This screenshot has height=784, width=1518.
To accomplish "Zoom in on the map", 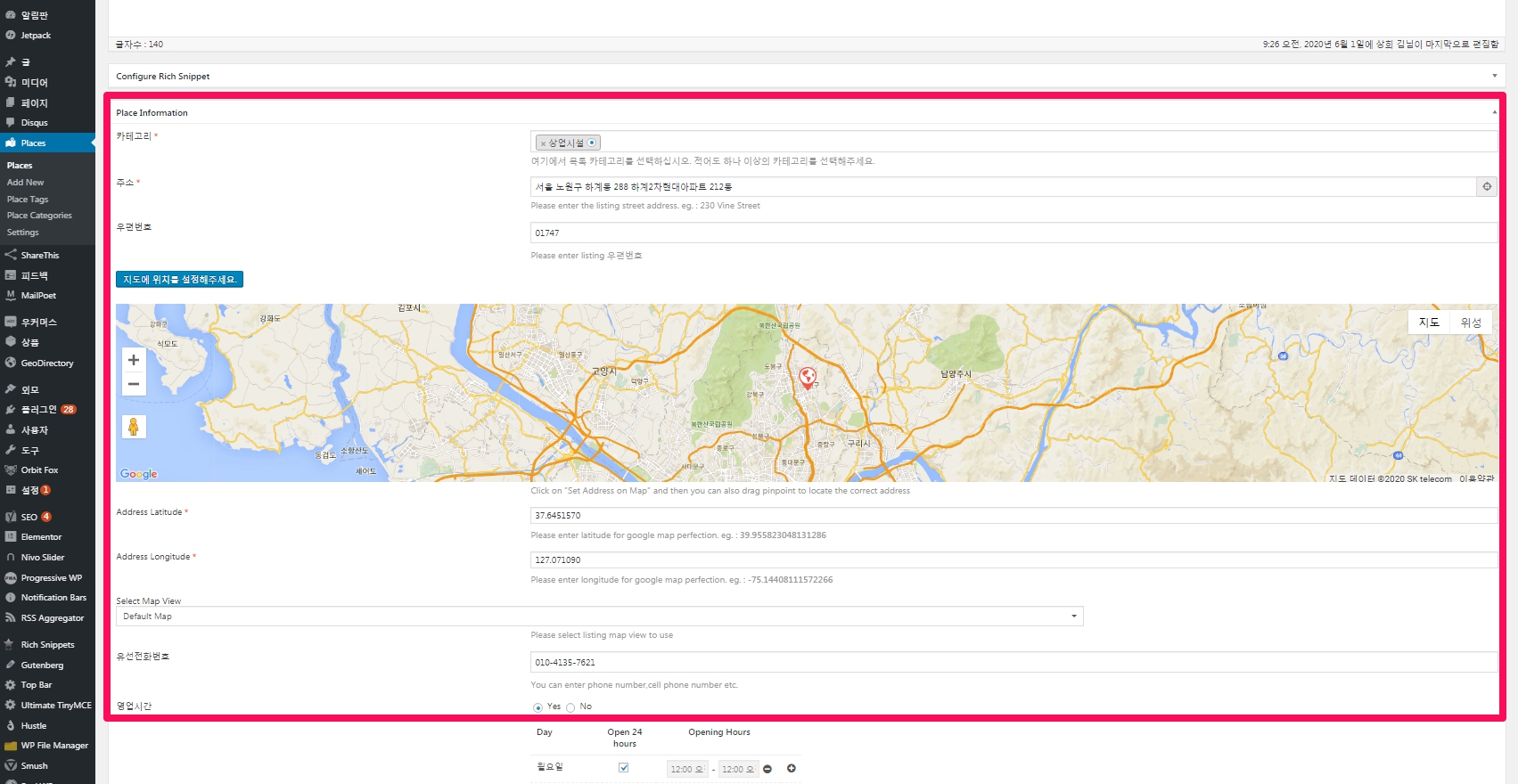I will click(134, 360).
